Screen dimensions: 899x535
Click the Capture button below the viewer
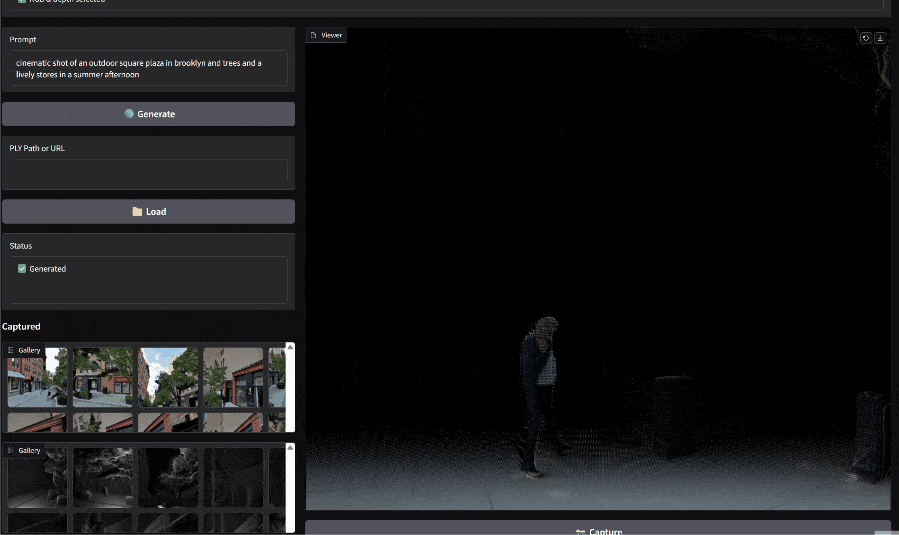pyautogui.click(x=598, y=528)
